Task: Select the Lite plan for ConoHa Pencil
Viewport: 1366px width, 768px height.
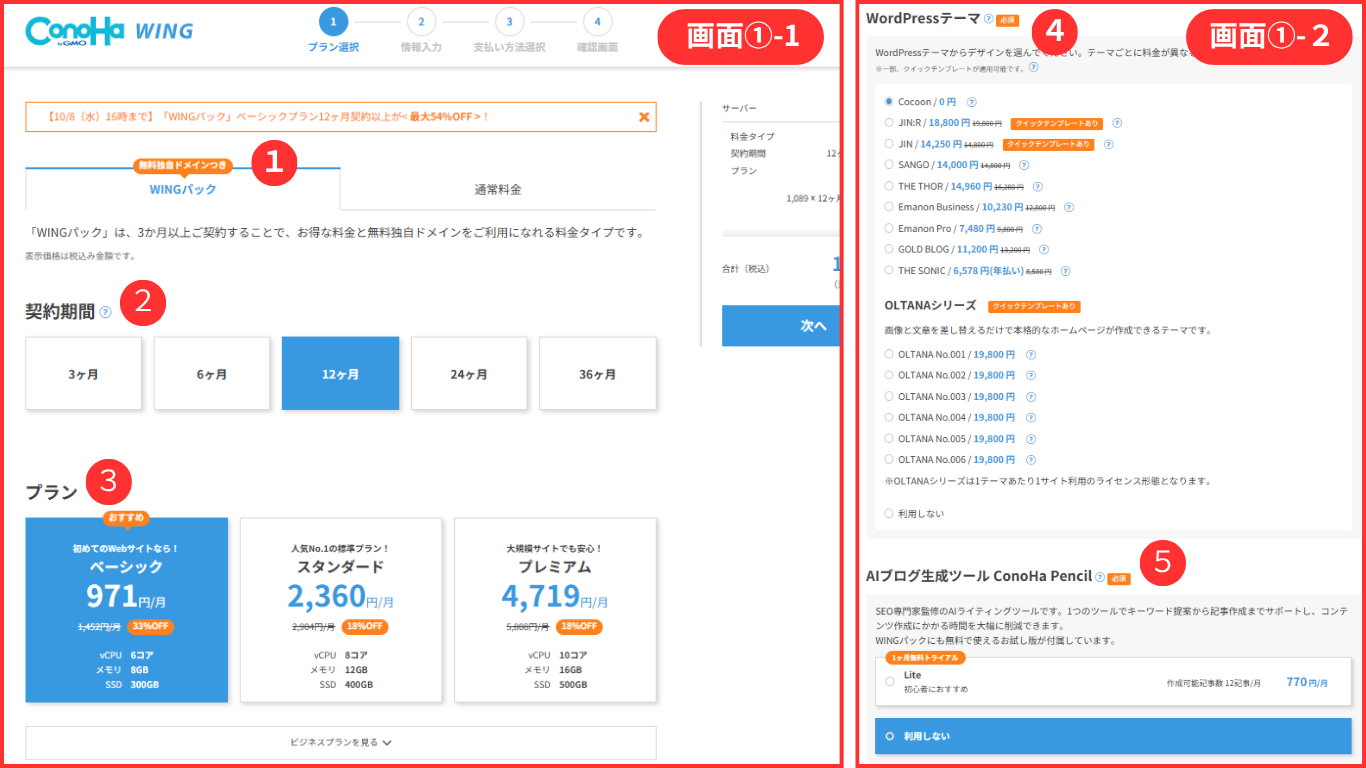Action: click(x=890, y=681)
